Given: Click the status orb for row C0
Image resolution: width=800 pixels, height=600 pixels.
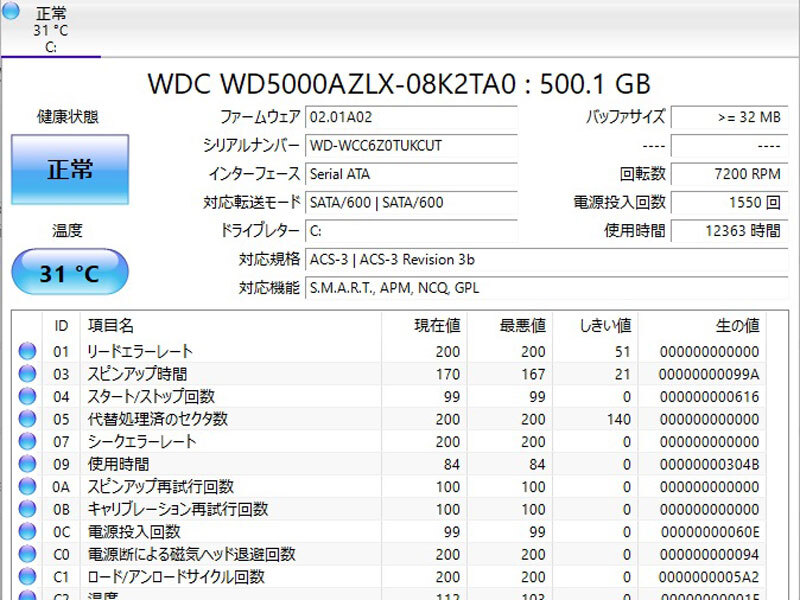Looking at the screenshot, I should pos(27,554).
